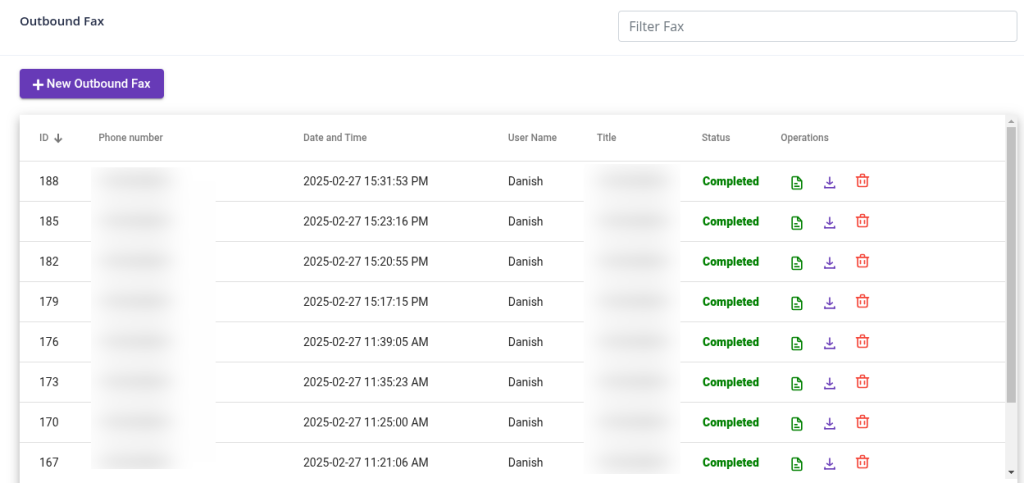Toggle the ID sort arrow

[58, 138]
